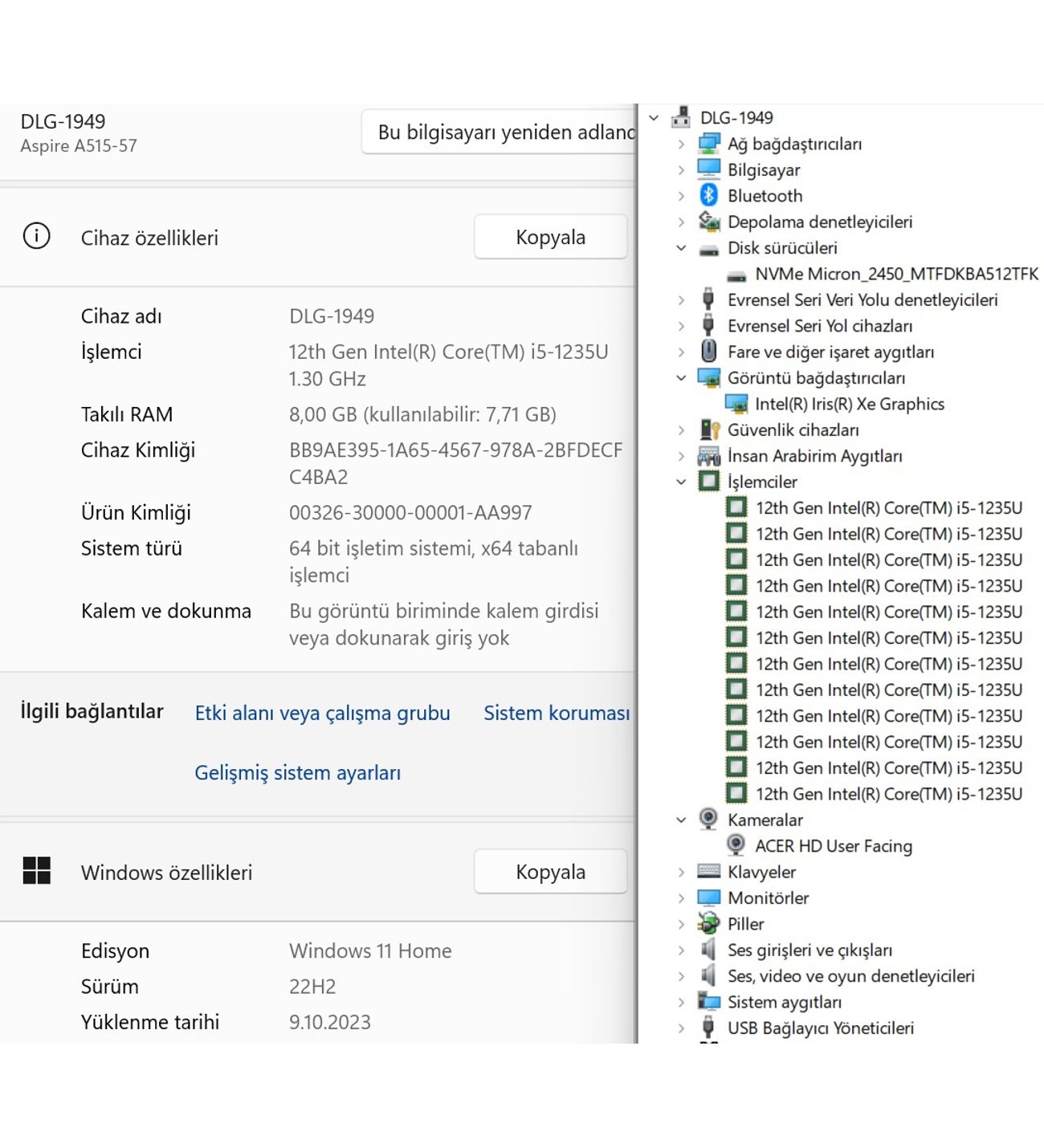The image size is (1044, 1148).
Task: Click product ID 00326-30000-00001-AA997
Action: [410, 512]
